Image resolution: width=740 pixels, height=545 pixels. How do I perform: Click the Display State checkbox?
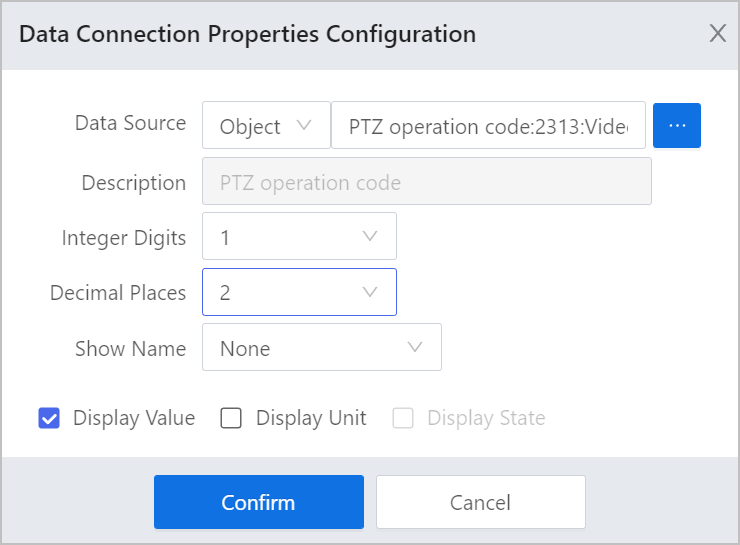(x=403, y=418)
